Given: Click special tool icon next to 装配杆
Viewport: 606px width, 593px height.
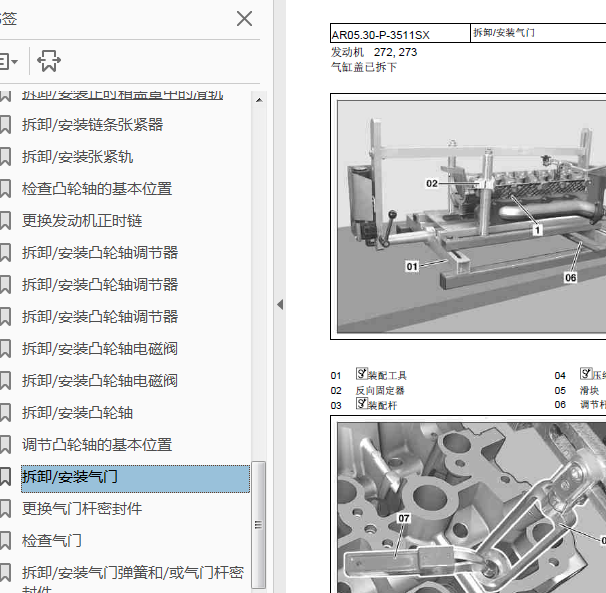Looking at the screenshot, I should (362, 404).
